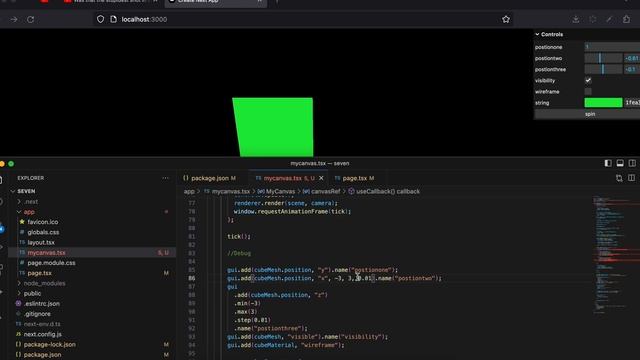Screen dimensions: 640x360
Task: Click the app breadcrumb segment
Action: [x=189, y=191]
